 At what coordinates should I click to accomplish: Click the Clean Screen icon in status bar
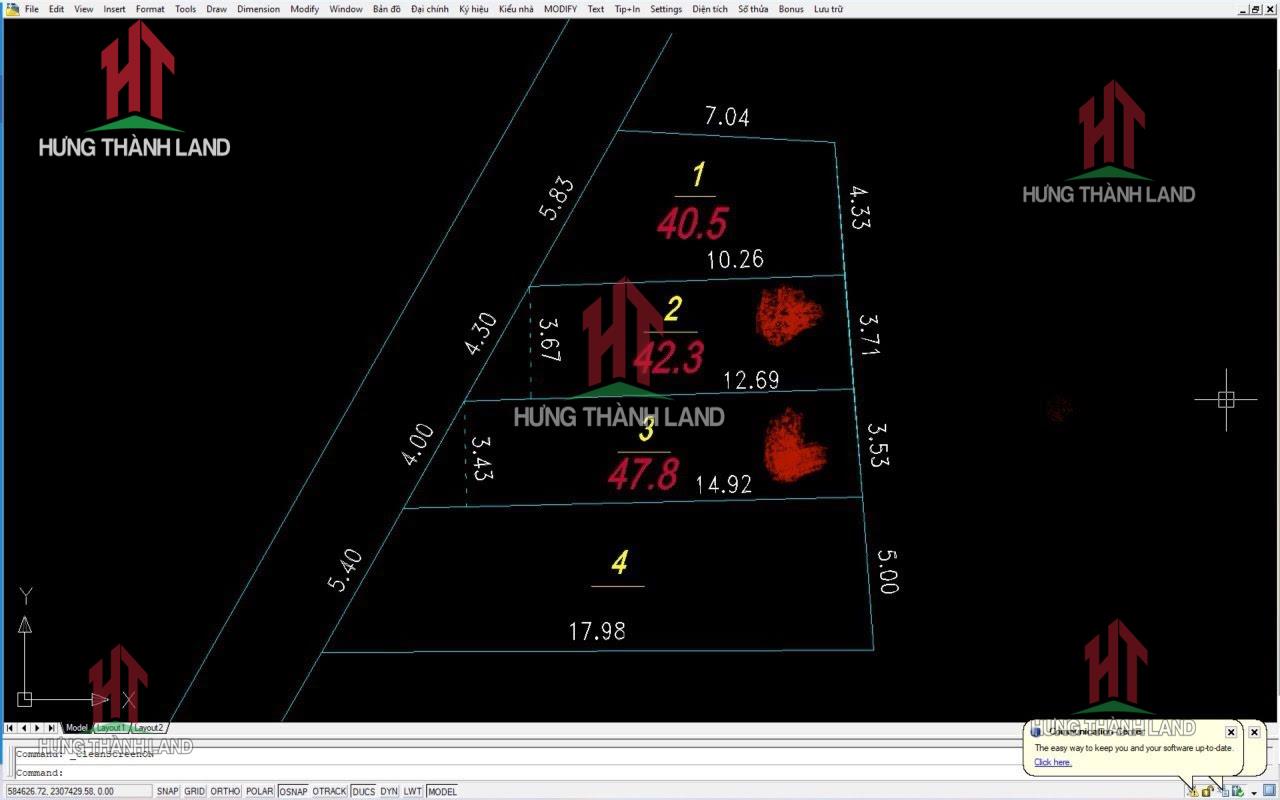1270,791
